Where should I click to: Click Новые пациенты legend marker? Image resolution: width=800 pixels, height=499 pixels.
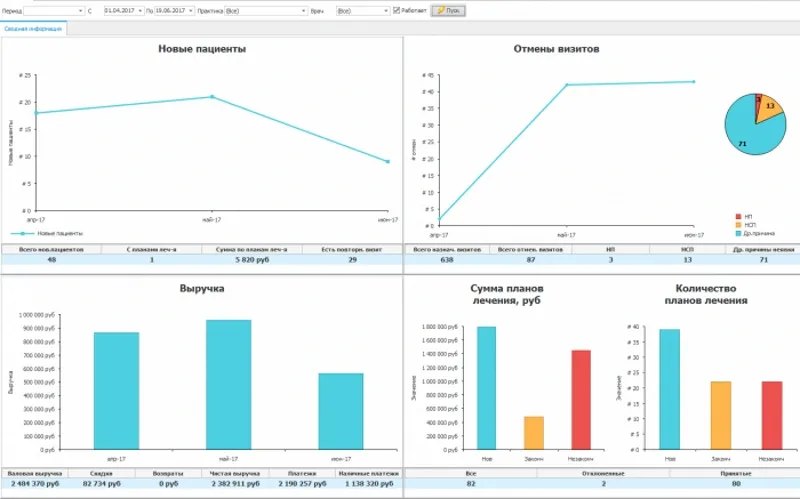tap(22, 233)
